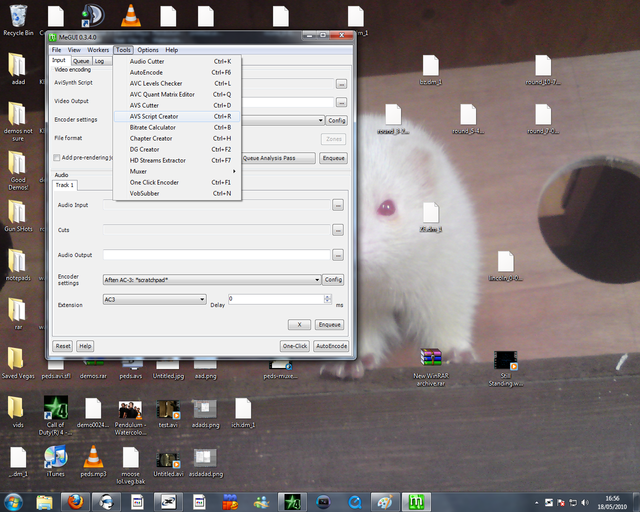
Task: Open the adad folder on desktop
Action: (18, 69)
